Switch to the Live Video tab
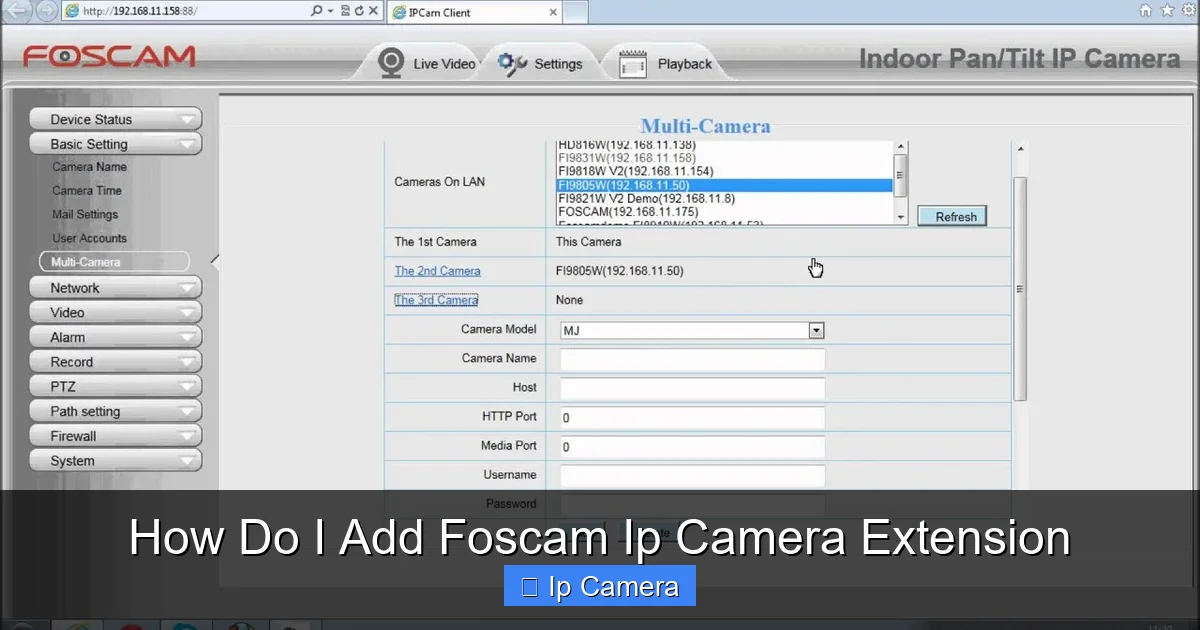The image size is (1200, 630). click(x=426, y=63)
